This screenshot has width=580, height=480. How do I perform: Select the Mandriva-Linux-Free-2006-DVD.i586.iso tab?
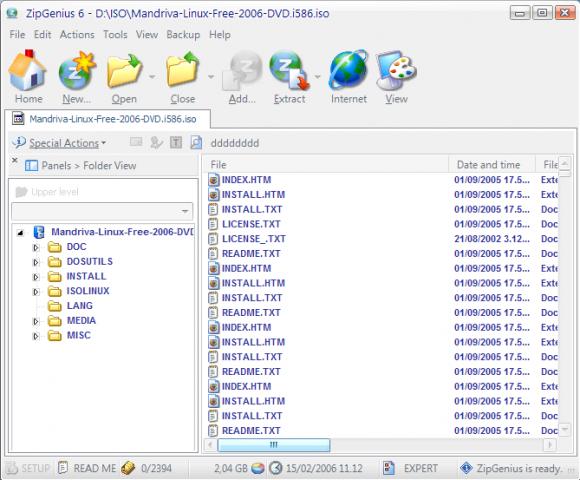108,119
